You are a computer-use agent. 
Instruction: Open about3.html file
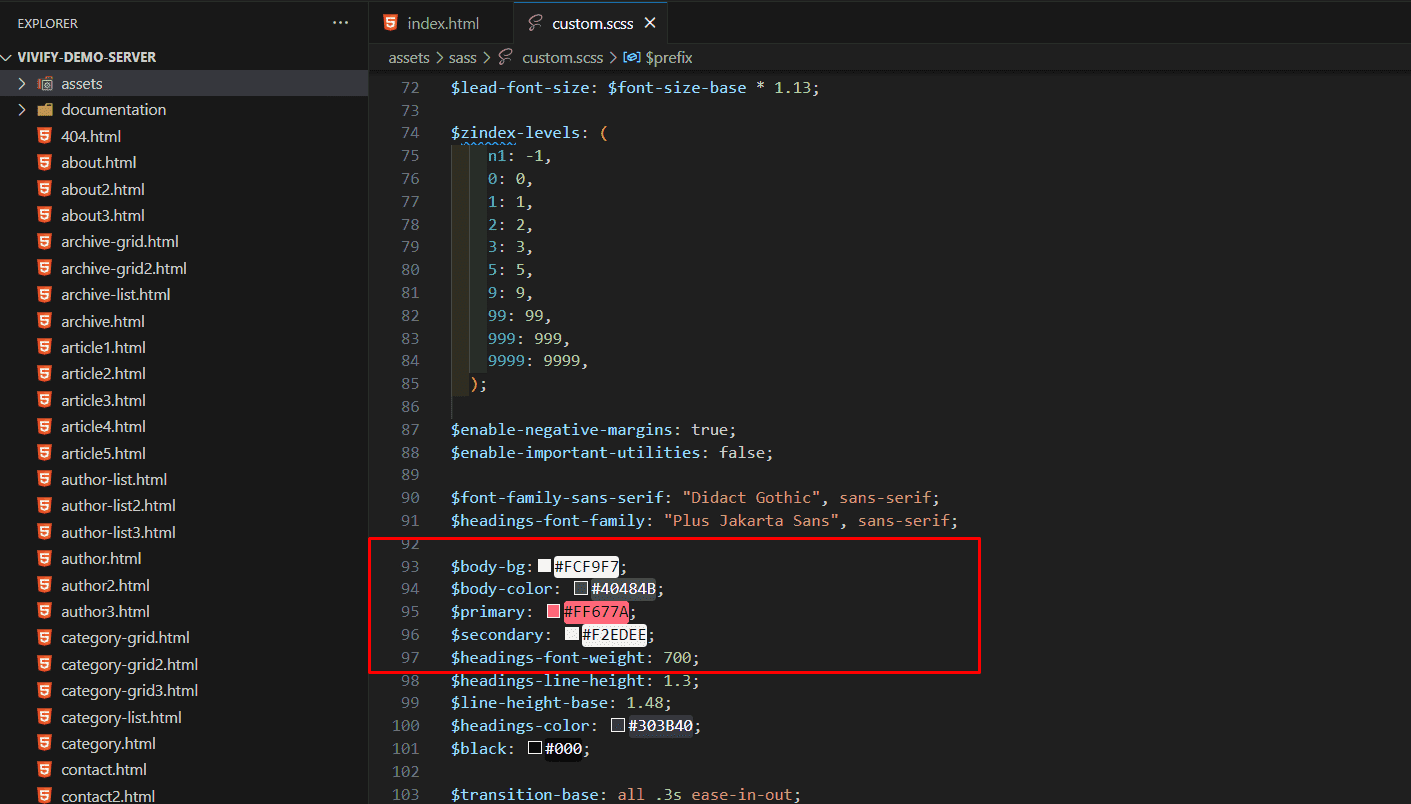point(103,215)
